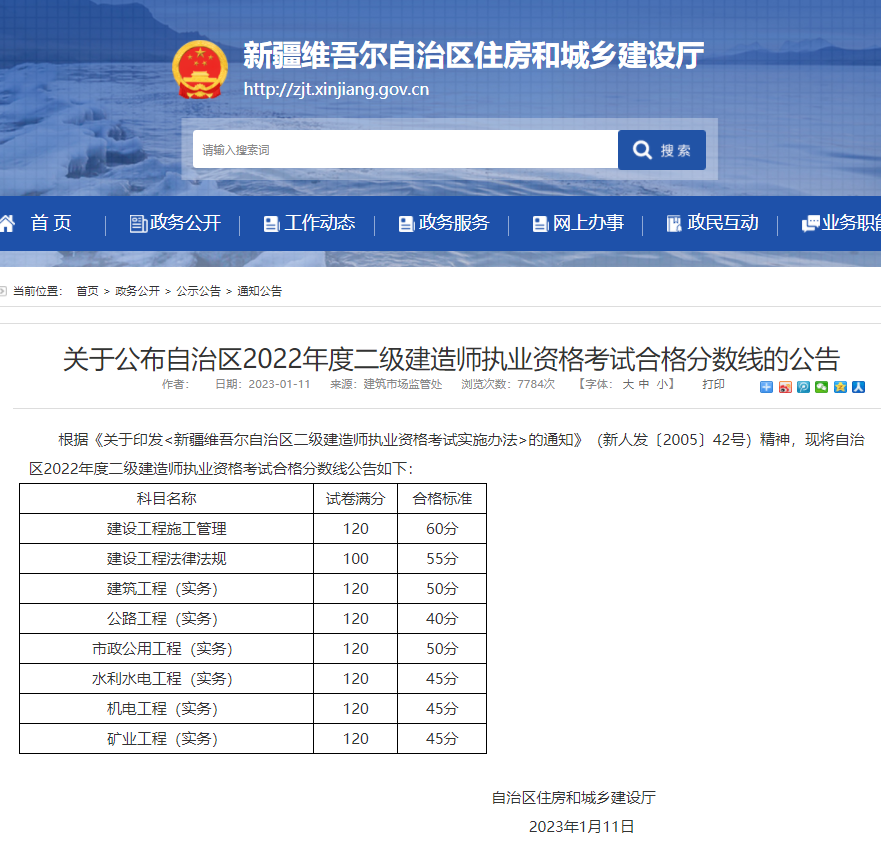The height and width of the screenshot is (844, 881).
Task: Click the blue plus share icon
Action: coord(766,387)
